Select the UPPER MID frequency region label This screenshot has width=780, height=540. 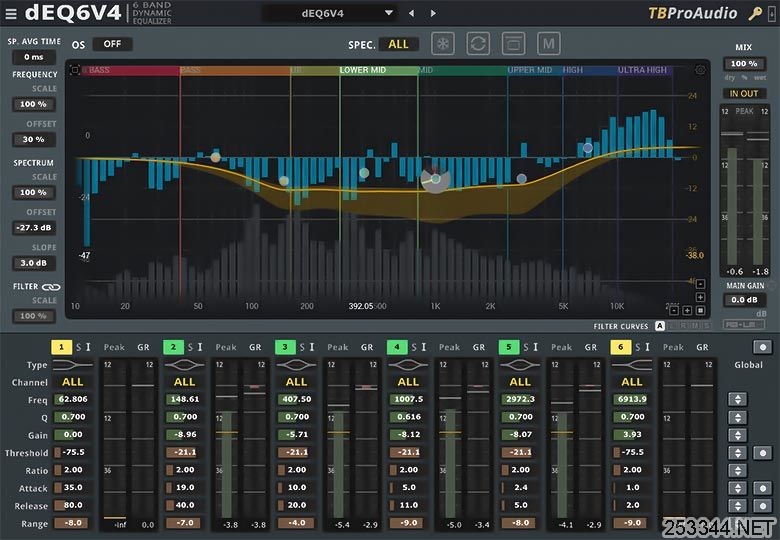click(x=530, y=70)
